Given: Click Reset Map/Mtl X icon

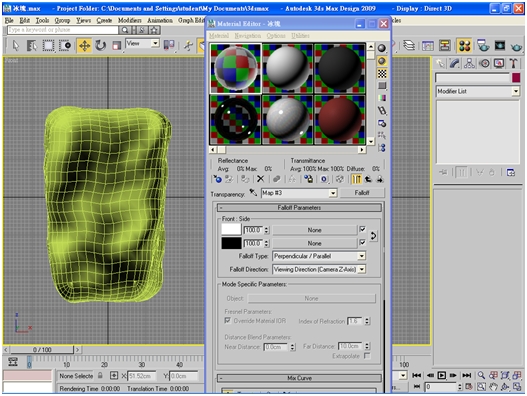Looking at the screenshot, I should [260, 179].
